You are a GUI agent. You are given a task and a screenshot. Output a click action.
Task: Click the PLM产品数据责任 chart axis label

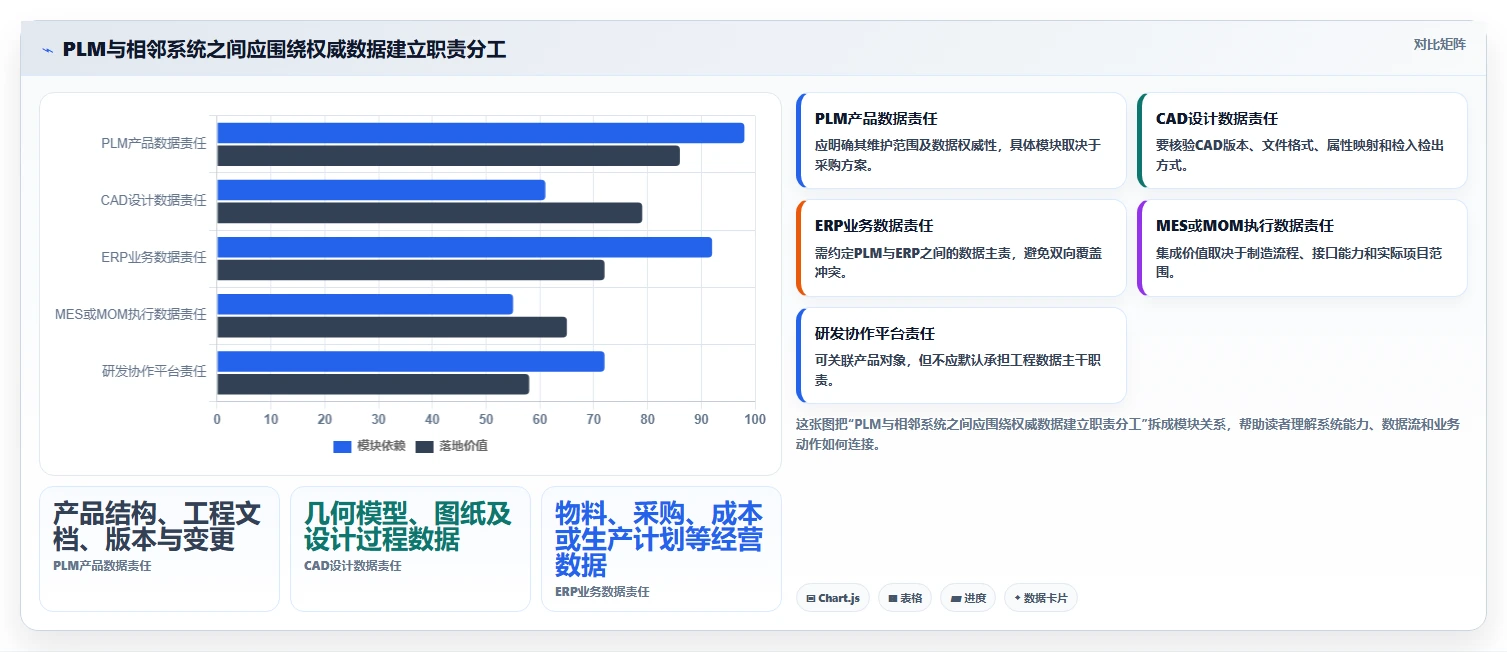pos(154,144)
